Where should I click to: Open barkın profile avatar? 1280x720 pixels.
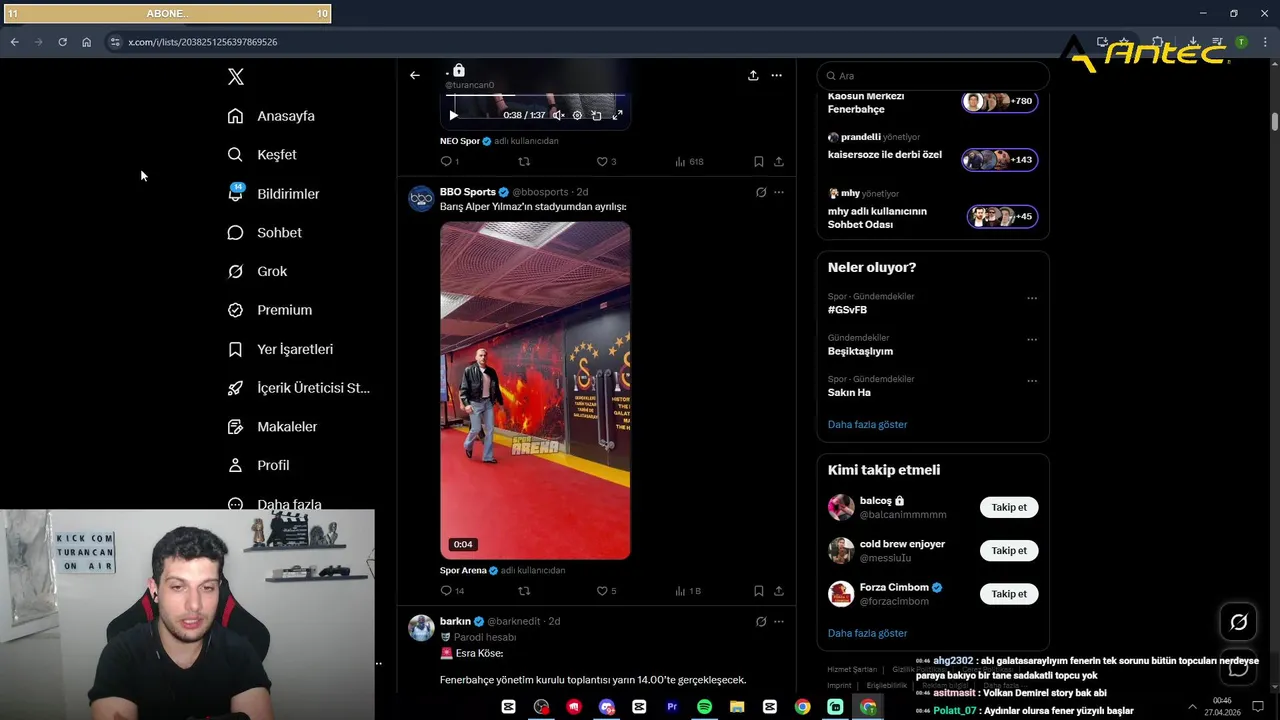click(x=421, y=627)
